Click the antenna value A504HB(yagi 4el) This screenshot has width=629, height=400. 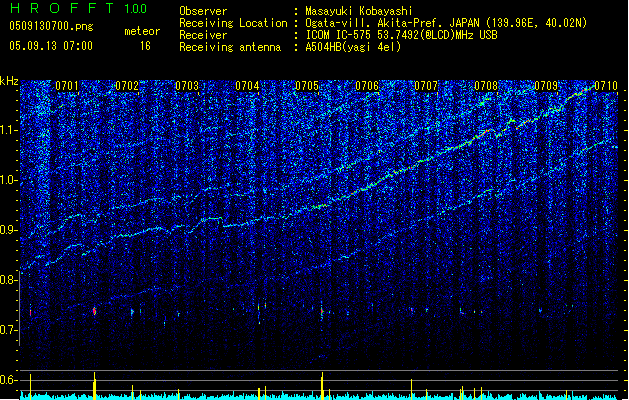coord(353,47)
